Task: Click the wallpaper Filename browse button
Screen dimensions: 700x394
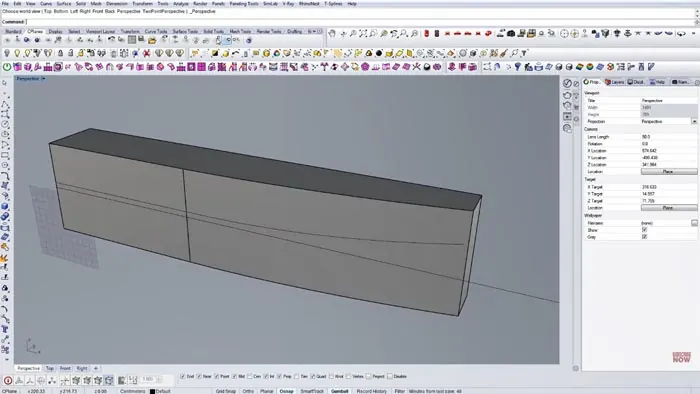Action: click(694, 223)
